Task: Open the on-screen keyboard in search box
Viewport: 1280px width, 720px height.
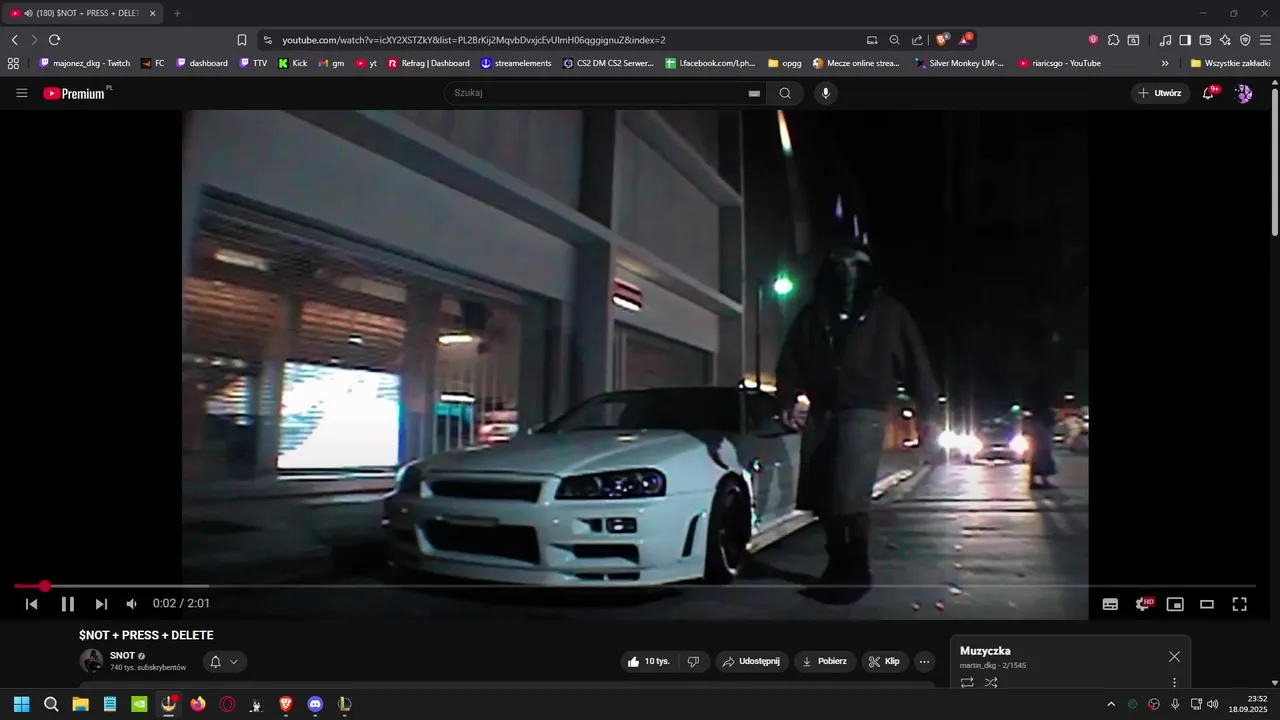Action: 754,93
